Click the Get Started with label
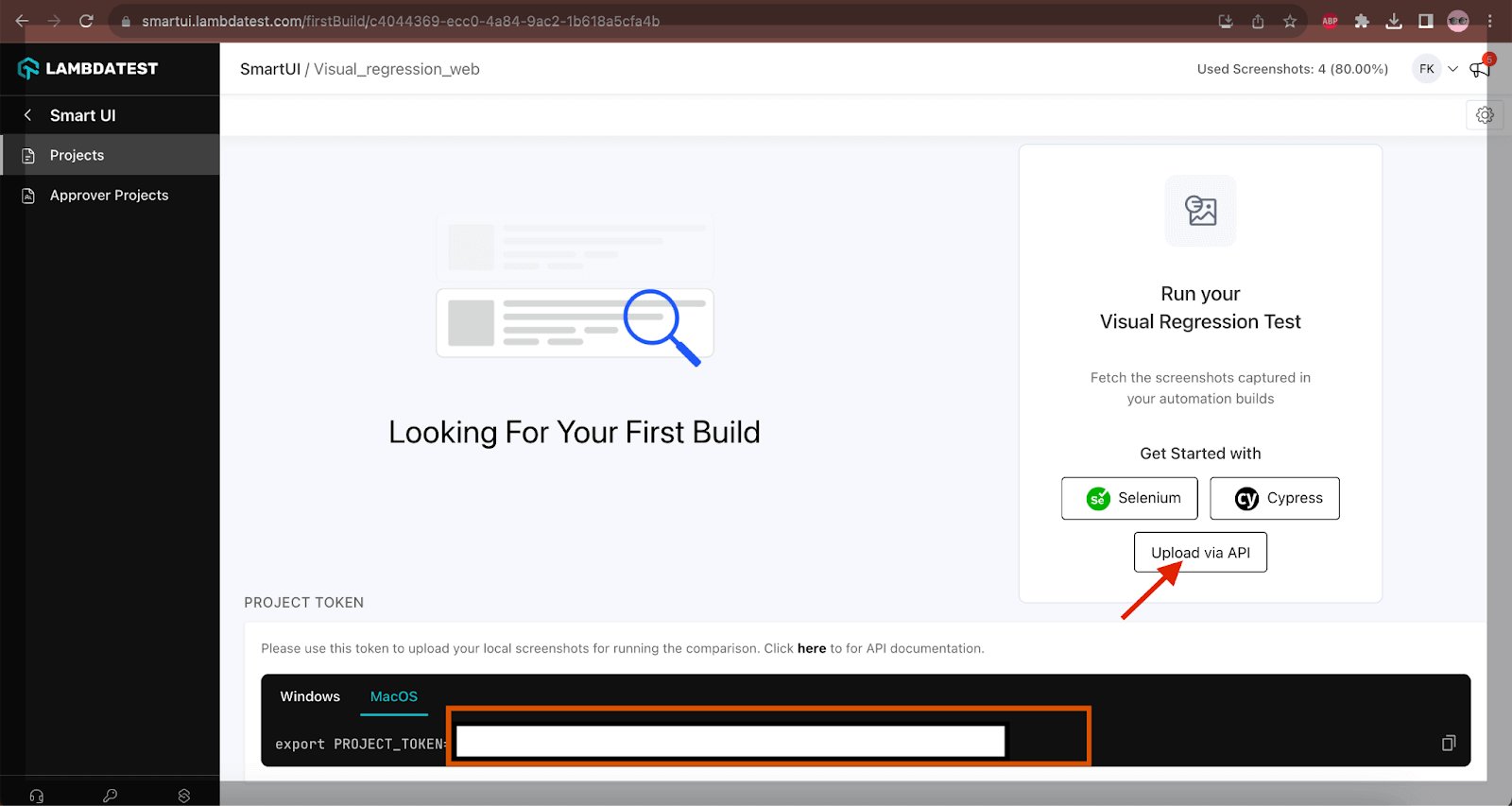The width and height of the screenshot is (1512, 806). [1200, 454]
